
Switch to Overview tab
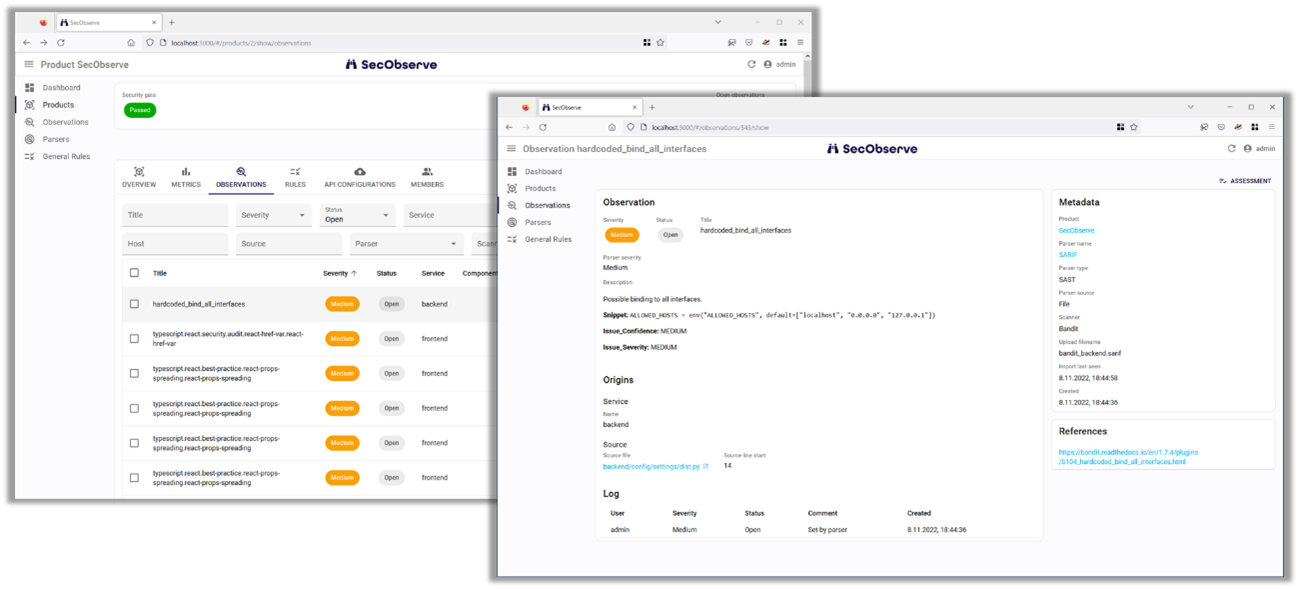139,178
